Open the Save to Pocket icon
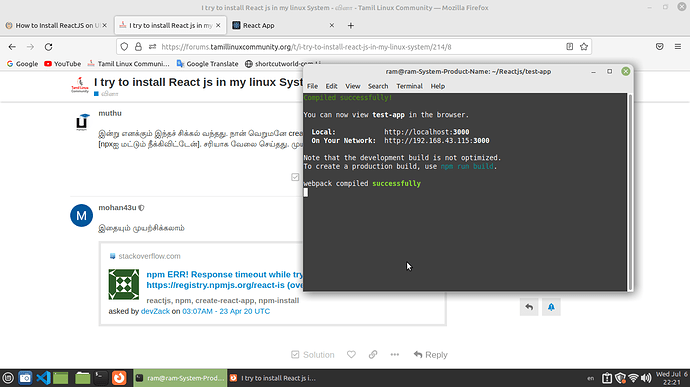This screenshot has width=690, height=387. click(x=659, y=47)
